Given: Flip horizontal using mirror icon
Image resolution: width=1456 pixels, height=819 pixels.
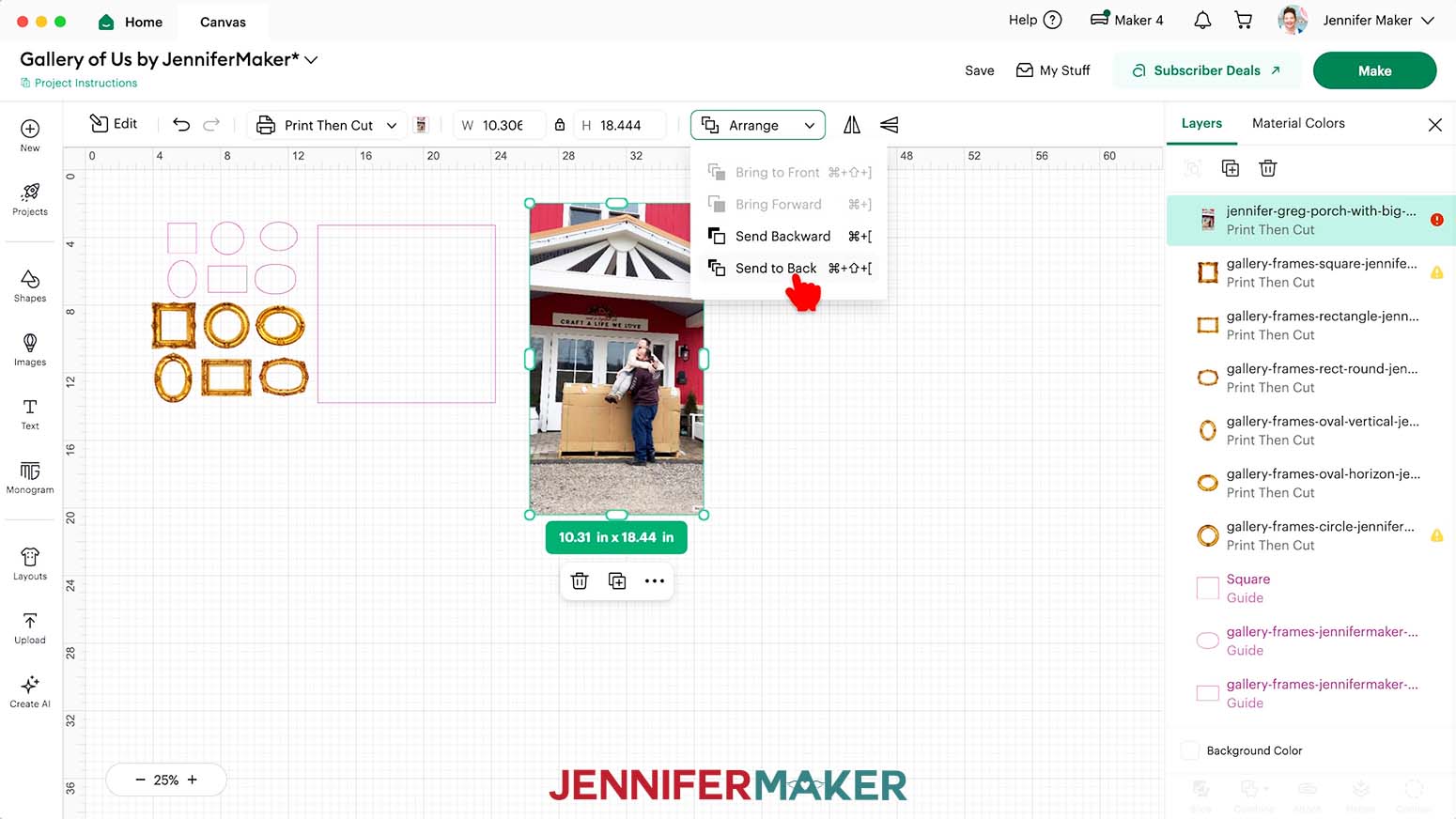Looking at the screenshot, I should point(852,124).
